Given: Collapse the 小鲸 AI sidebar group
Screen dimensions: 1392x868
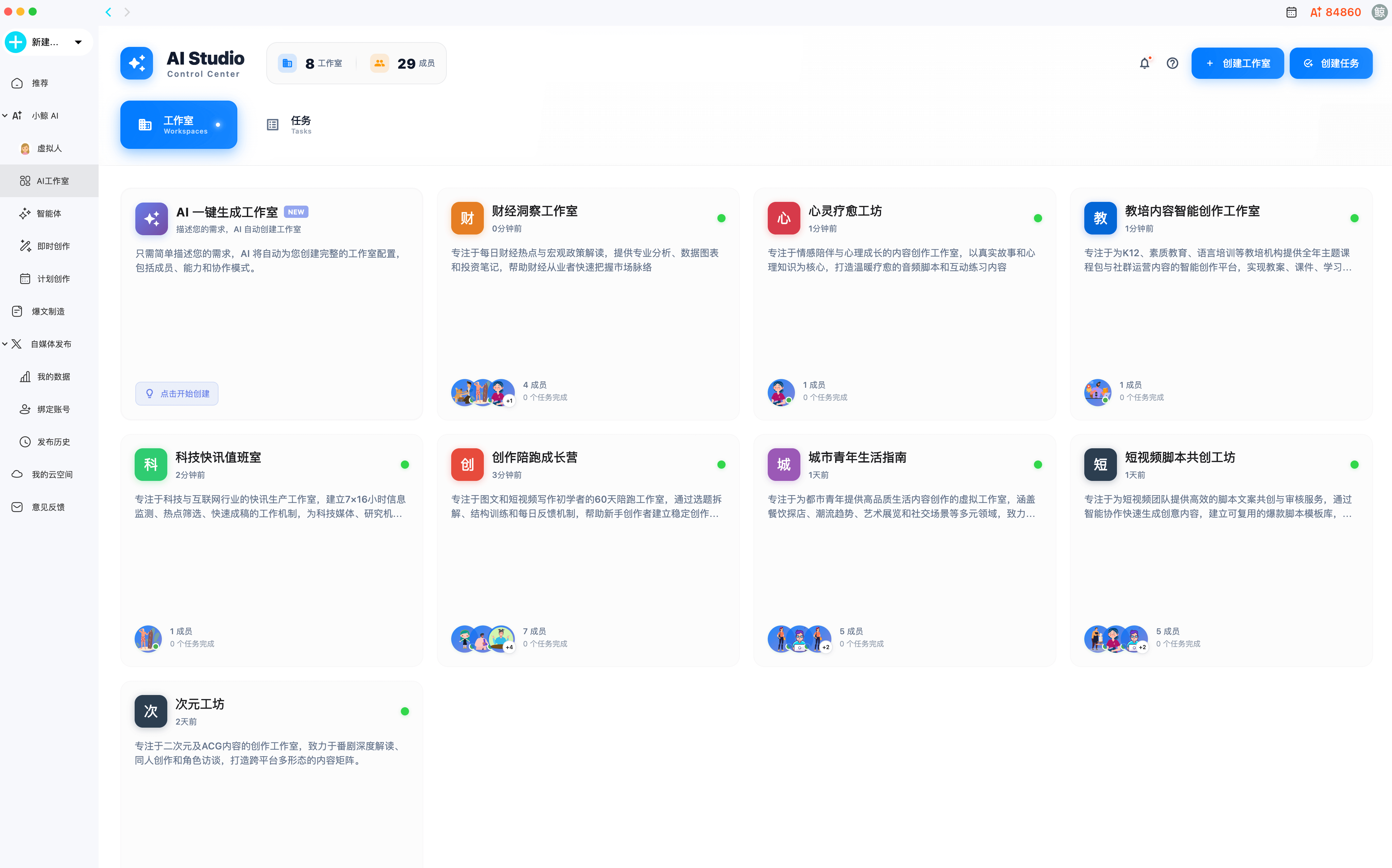Looking at the screenshot, I should [x=5, y=116].
